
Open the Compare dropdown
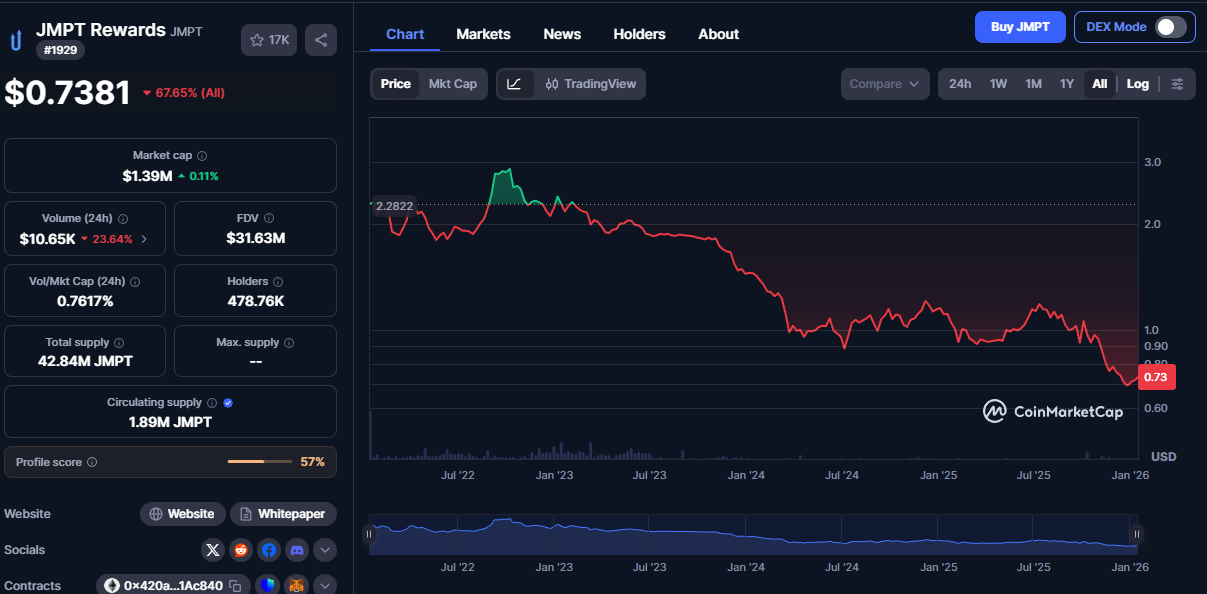884,84
